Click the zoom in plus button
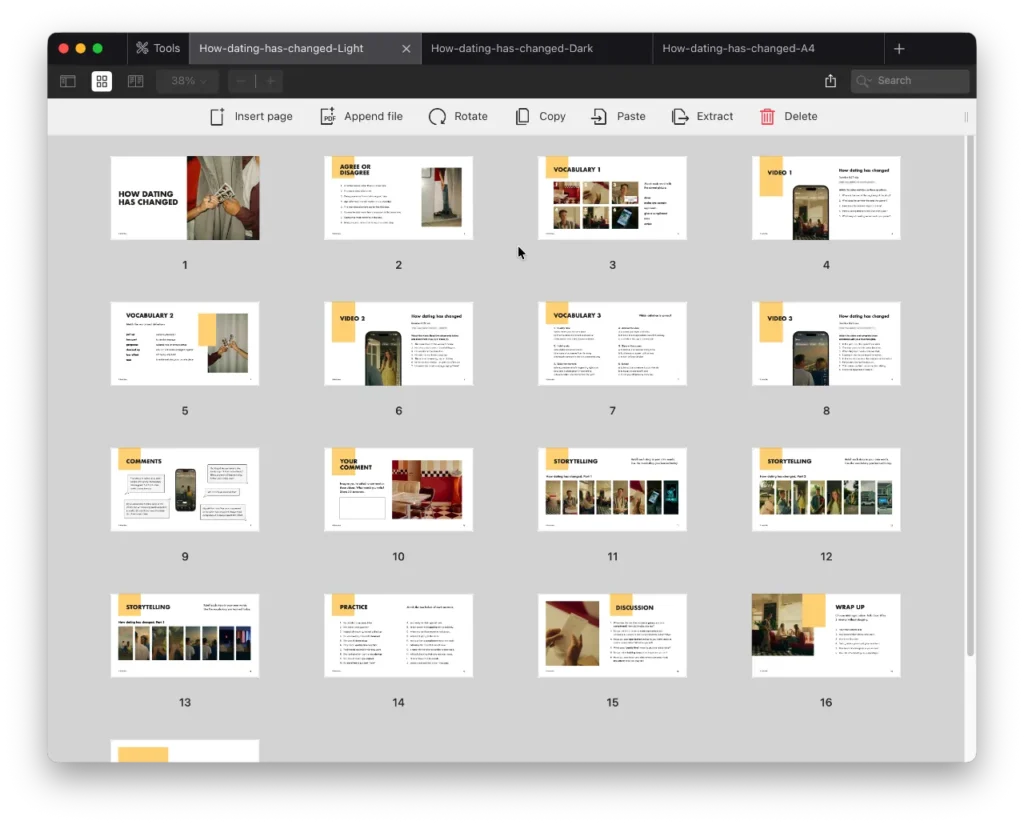Screen dimensions: 1024x825 pyautogui.click(x=269, y=81)
